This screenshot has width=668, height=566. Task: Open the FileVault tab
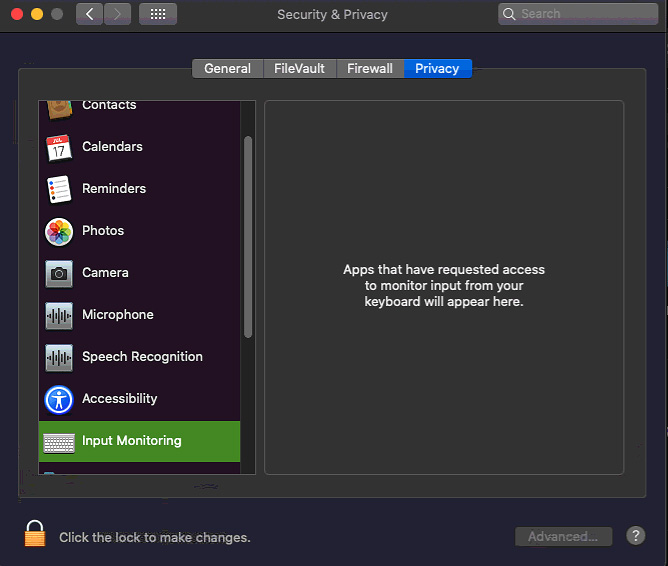point(299,69)
